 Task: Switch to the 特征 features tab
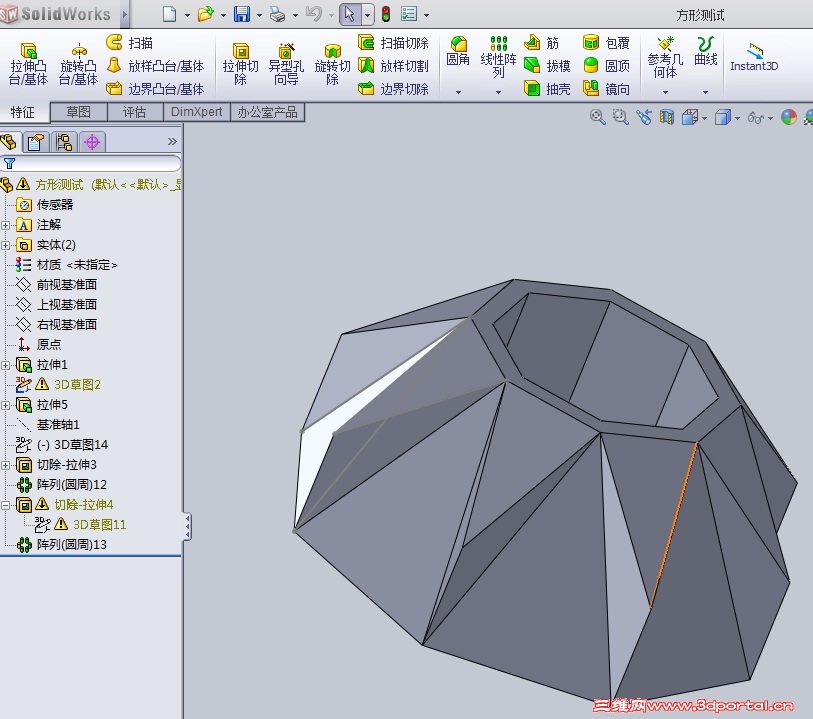(x=23, y=112)
